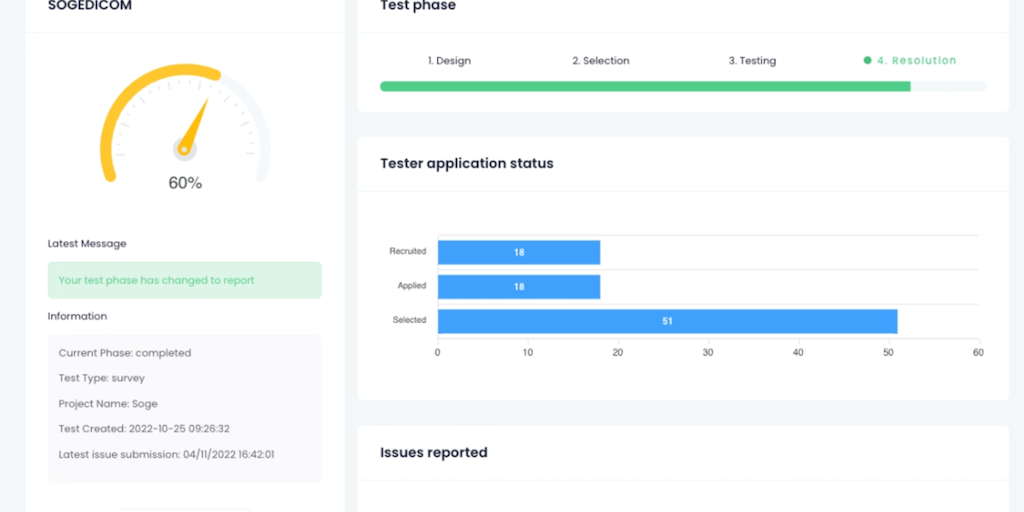The width and height of the screenshot is (1024, 512).
Task: Select the 1. Design phase step
Action: [449, 61]
